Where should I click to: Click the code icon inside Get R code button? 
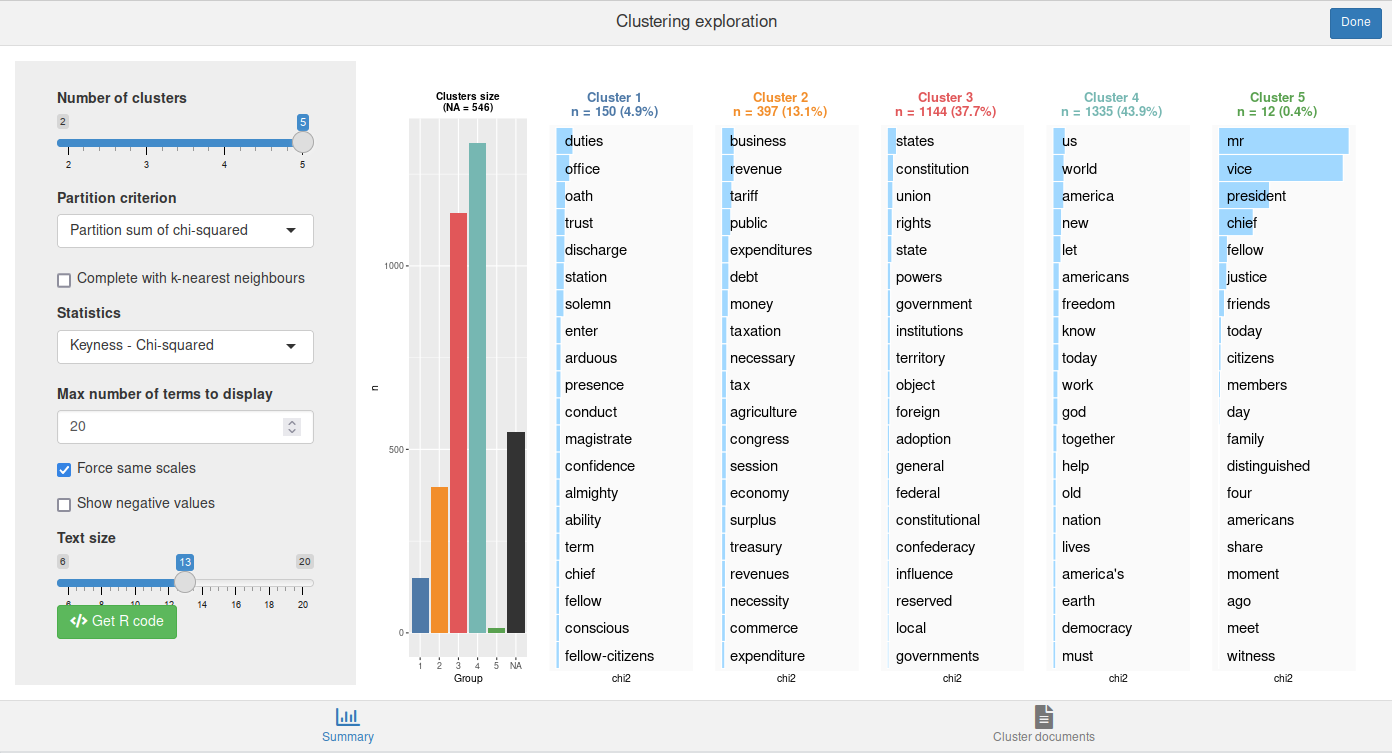(x=80, y=621)
